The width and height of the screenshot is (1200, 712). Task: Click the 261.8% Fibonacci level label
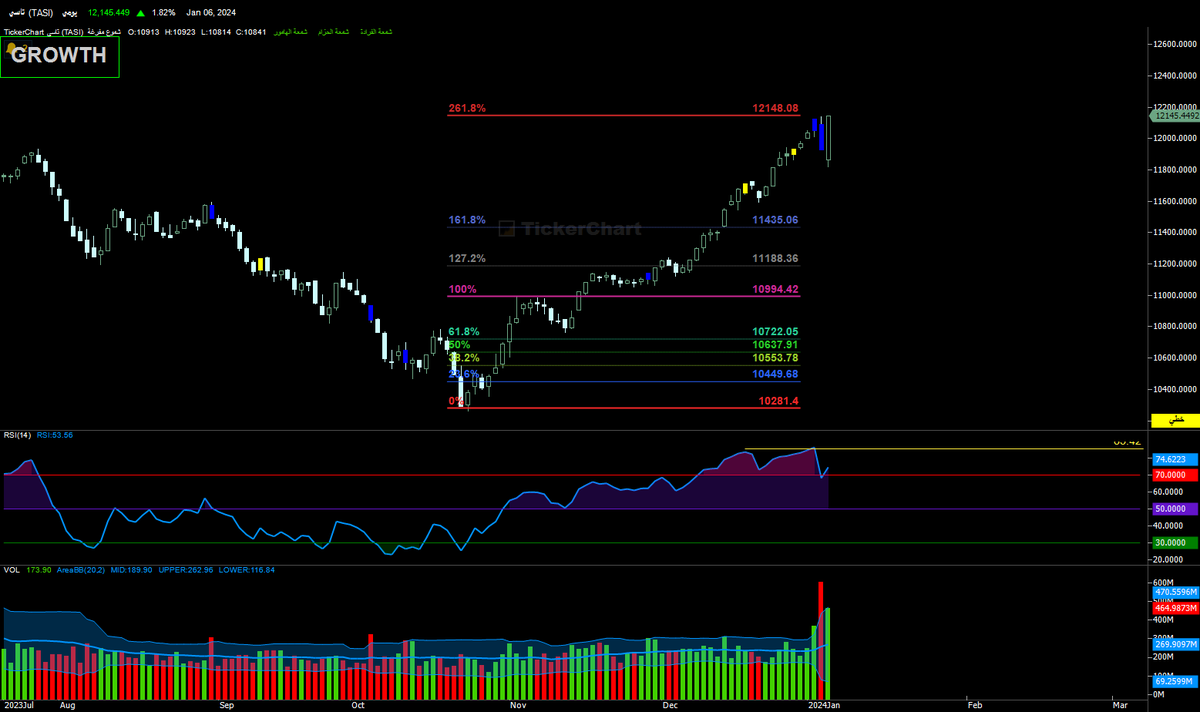point(467,108)
